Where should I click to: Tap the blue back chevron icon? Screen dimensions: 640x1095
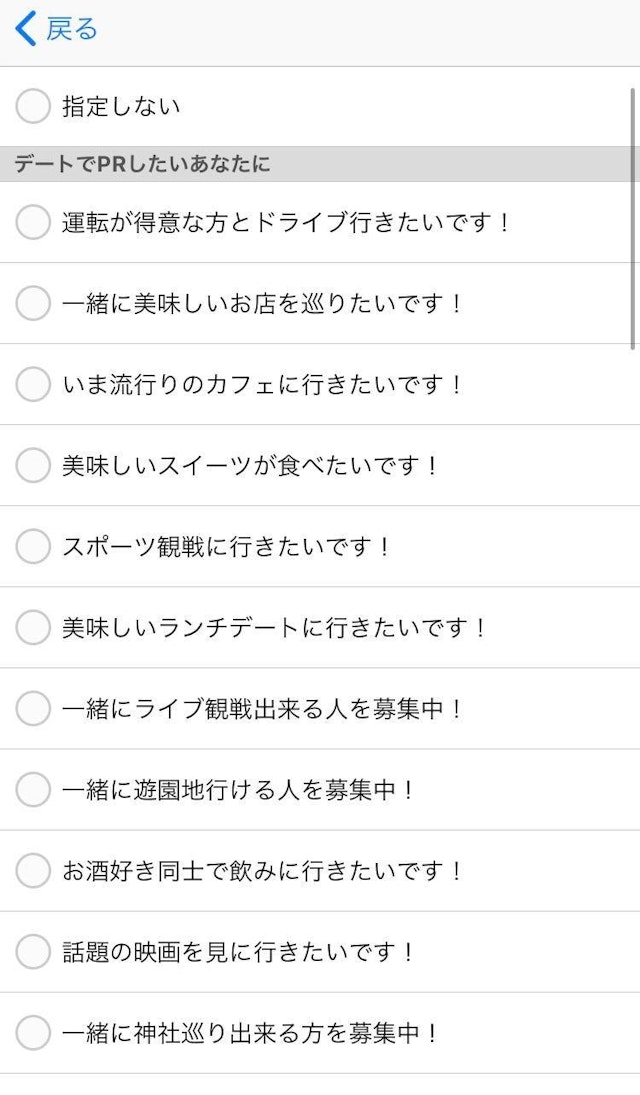(26, 29)
